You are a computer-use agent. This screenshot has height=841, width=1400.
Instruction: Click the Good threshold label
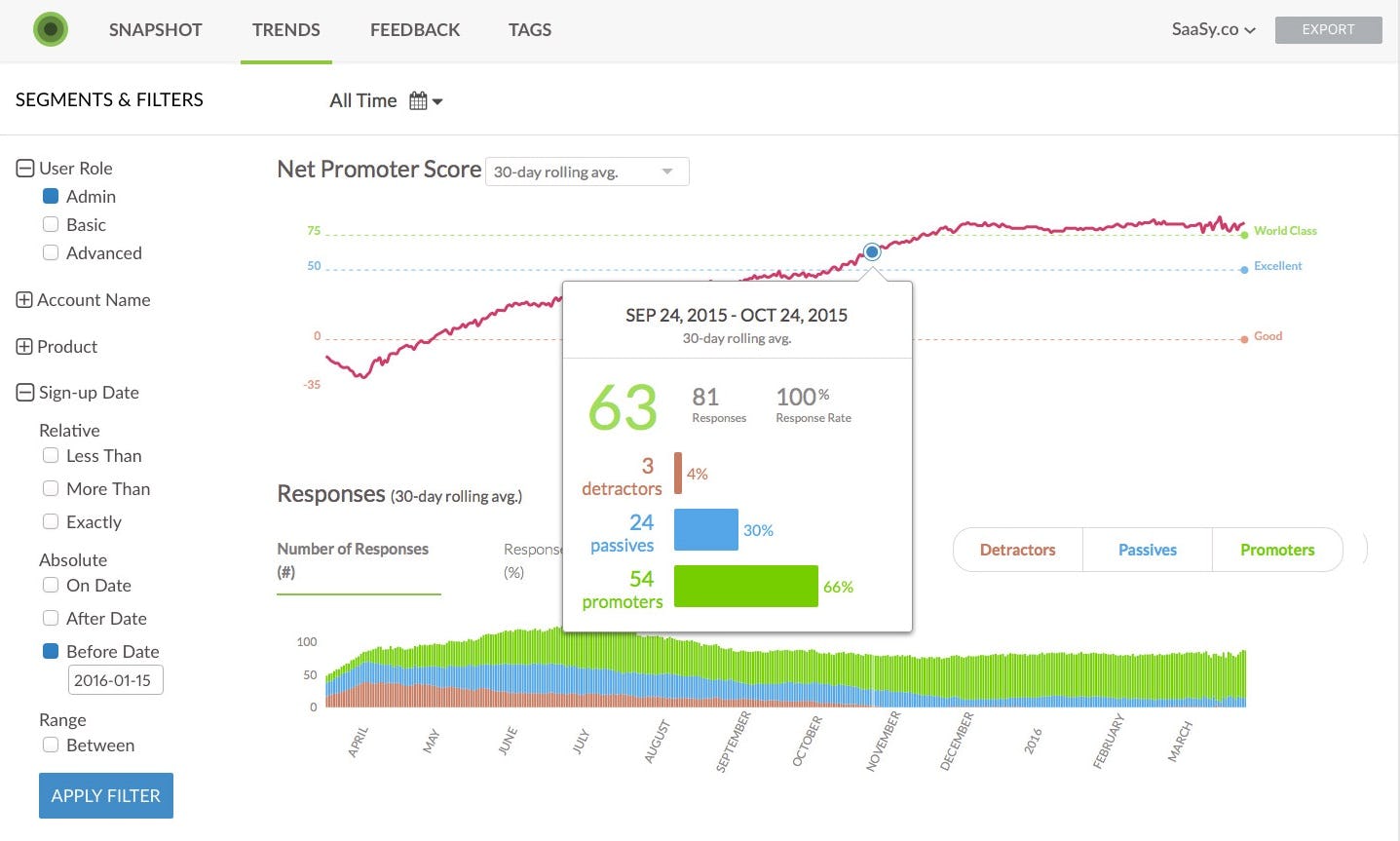click(1268, 336)
